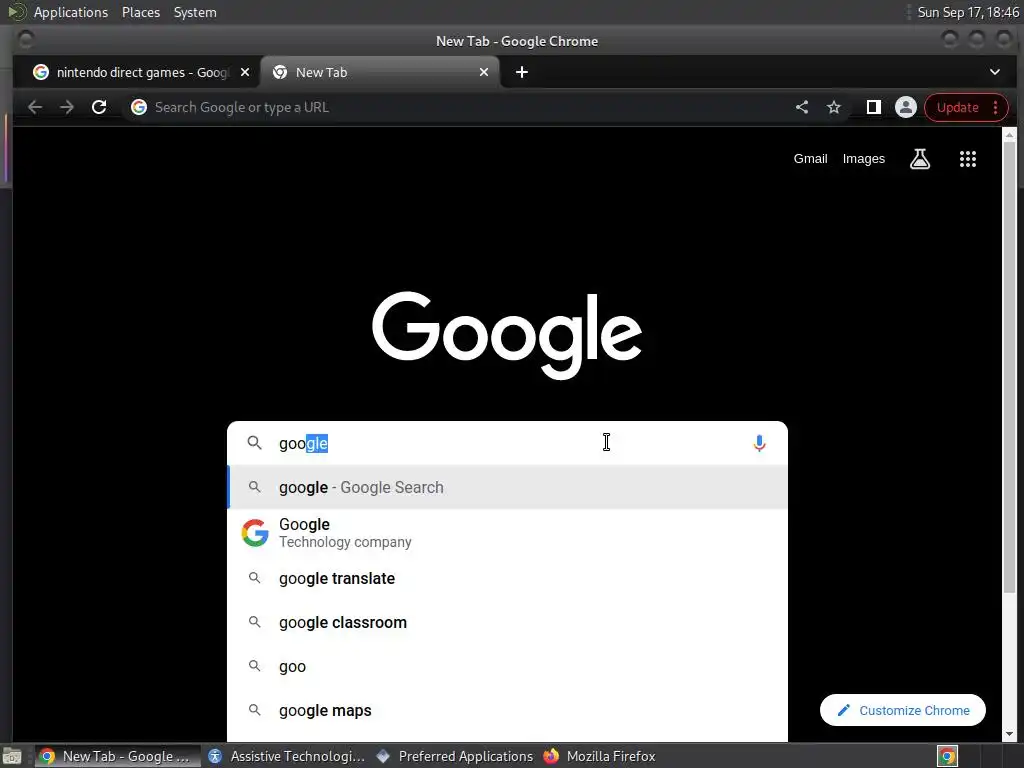Open a new tab with plus button
The width and height of the screenshot is (1024, 768).
[522, 72]
